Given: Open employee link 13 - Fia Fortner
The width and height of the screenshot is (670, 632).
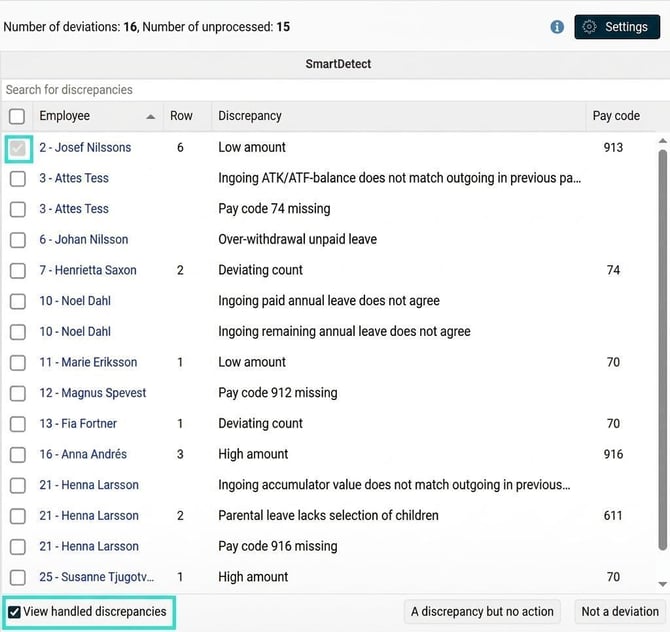Looking at the screenshot, I should point(78,423).
